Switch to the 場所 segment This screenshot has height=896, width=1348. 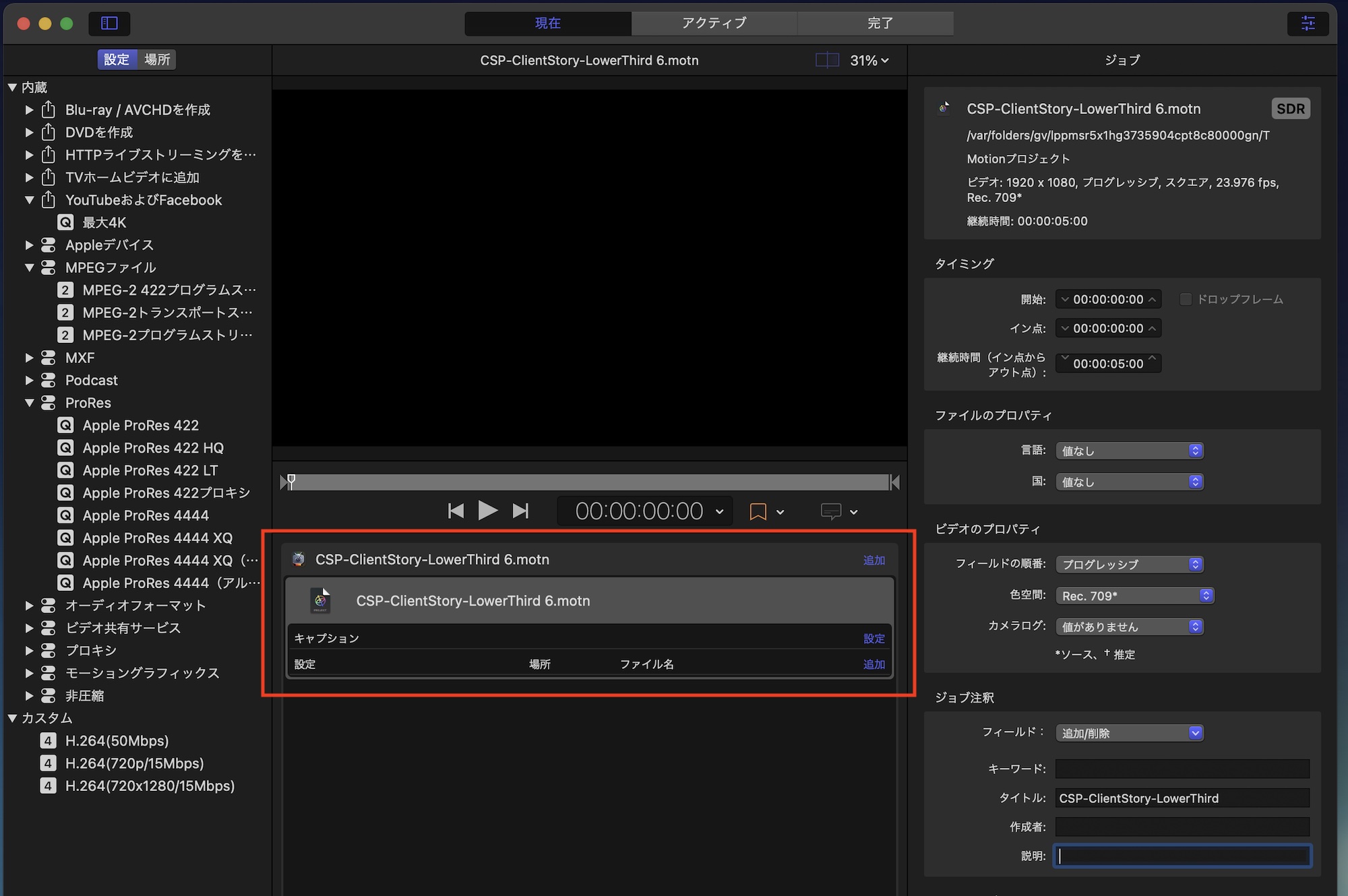(x=157, y=59)
